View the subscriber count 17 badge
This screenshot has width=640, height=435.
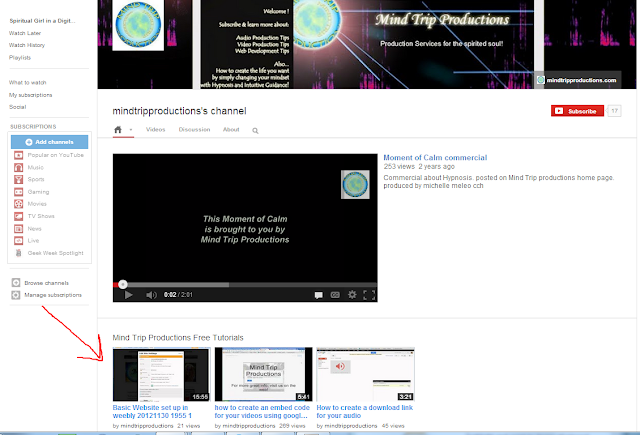click(614, 111)
